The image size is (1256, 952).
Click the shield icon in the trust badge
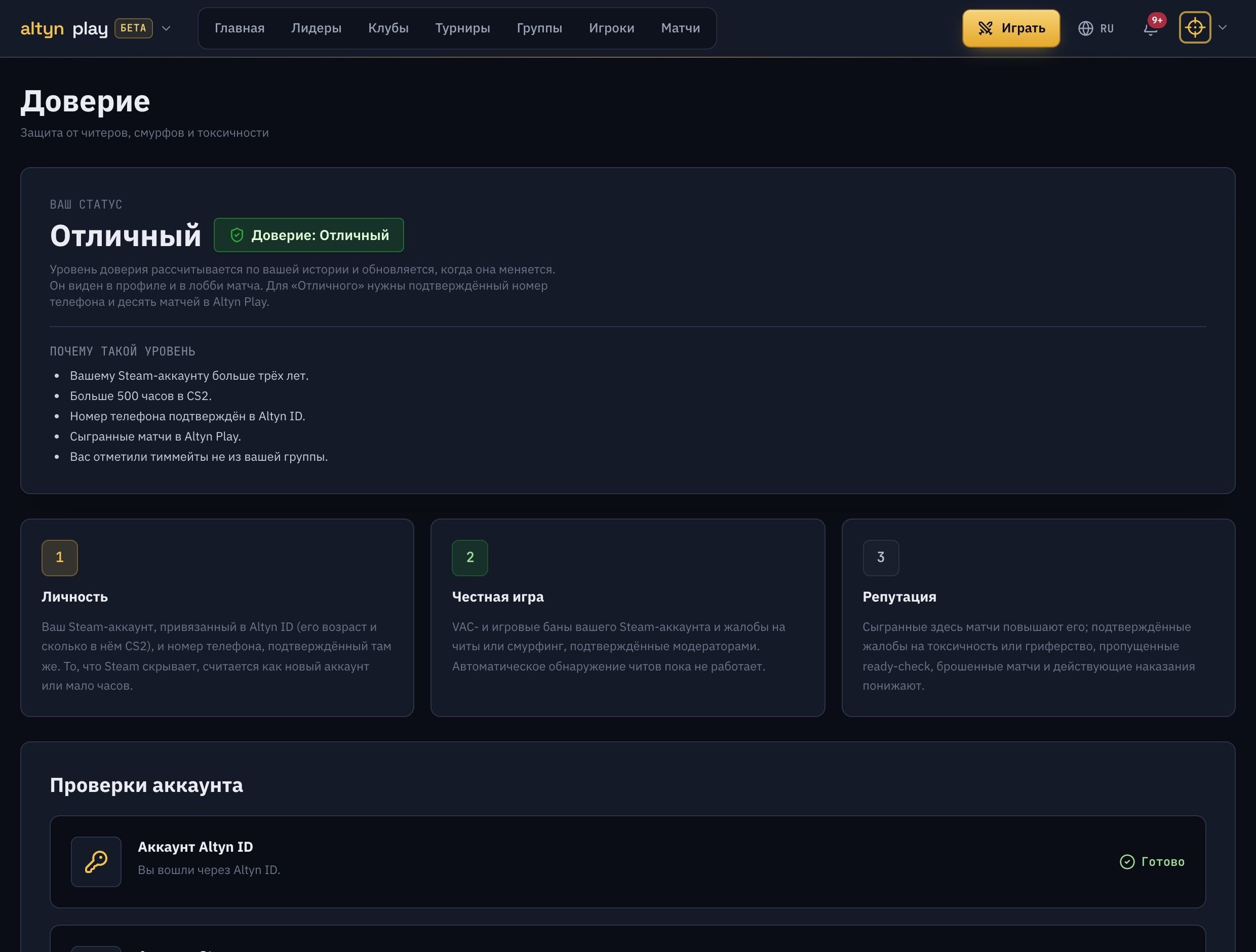pos(237,235)
